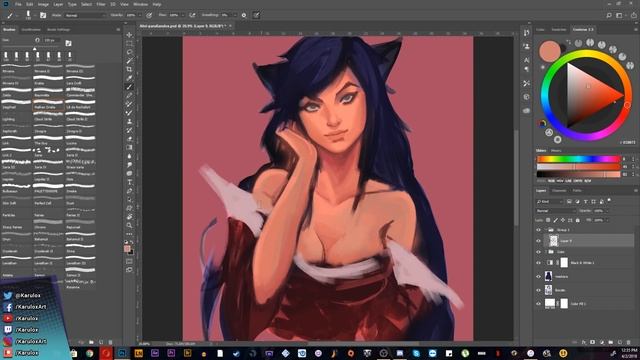Open the Brushes panel flyout menu
This screenshot has width=640, height=360.
tap(118, 29)
